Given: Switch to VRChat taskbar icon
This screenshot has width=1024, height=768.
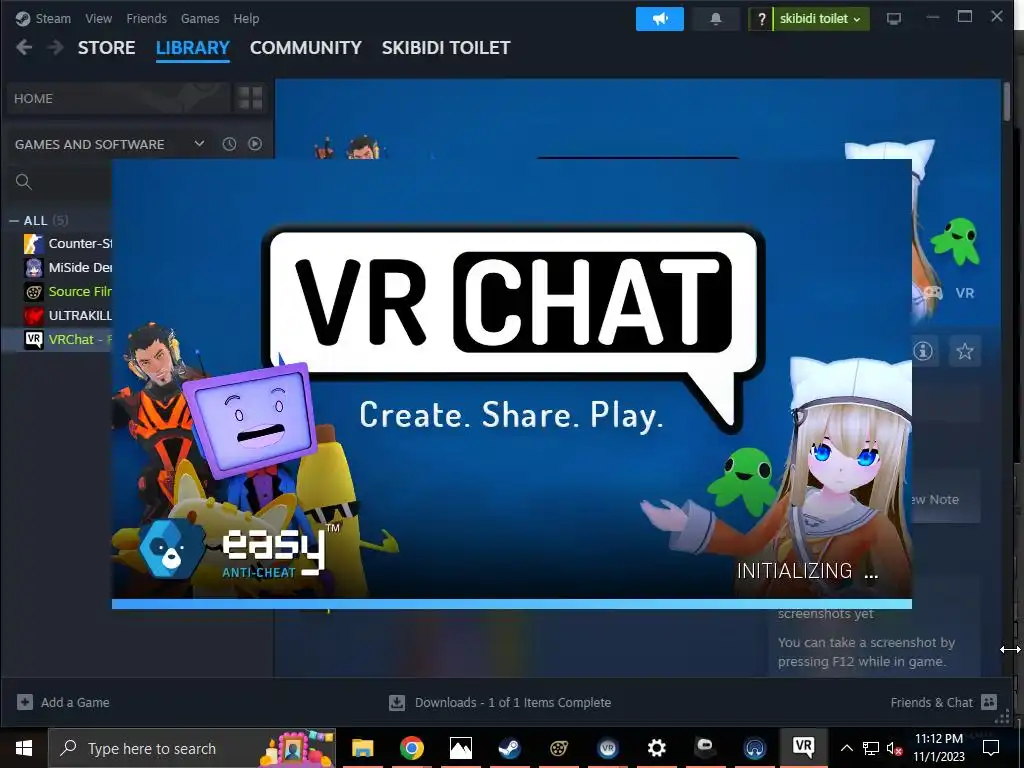Looking at the screenshot, I should coord(803,747).
